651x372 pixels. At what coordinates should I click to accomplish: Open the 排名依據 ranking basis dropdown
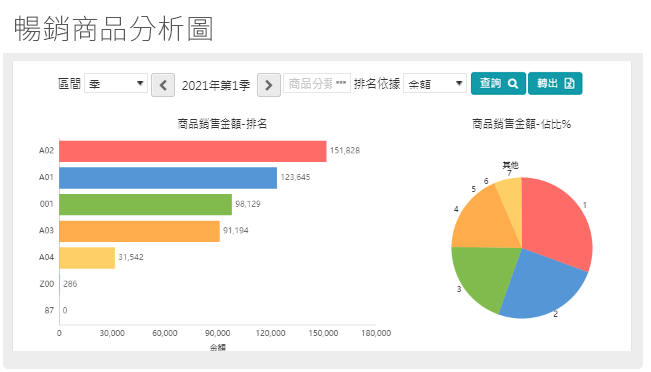[435, 83]
